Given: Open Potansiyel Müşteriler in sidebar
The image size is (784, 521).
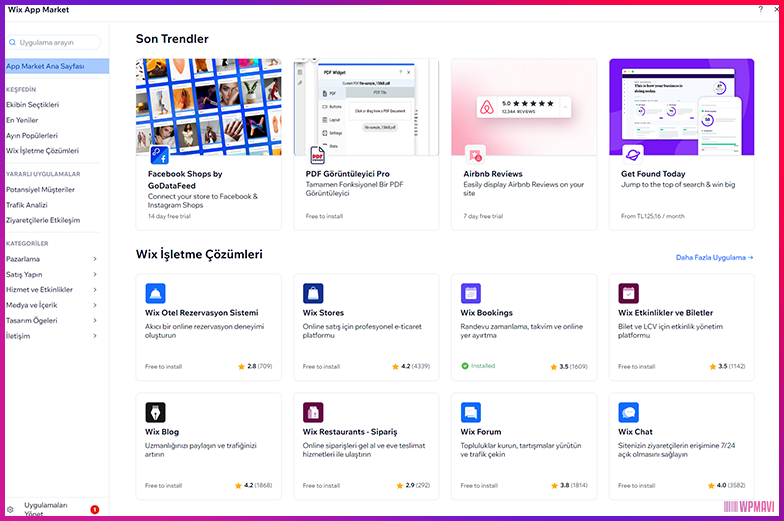Looking at the screenshot, I should coord(40,190).
